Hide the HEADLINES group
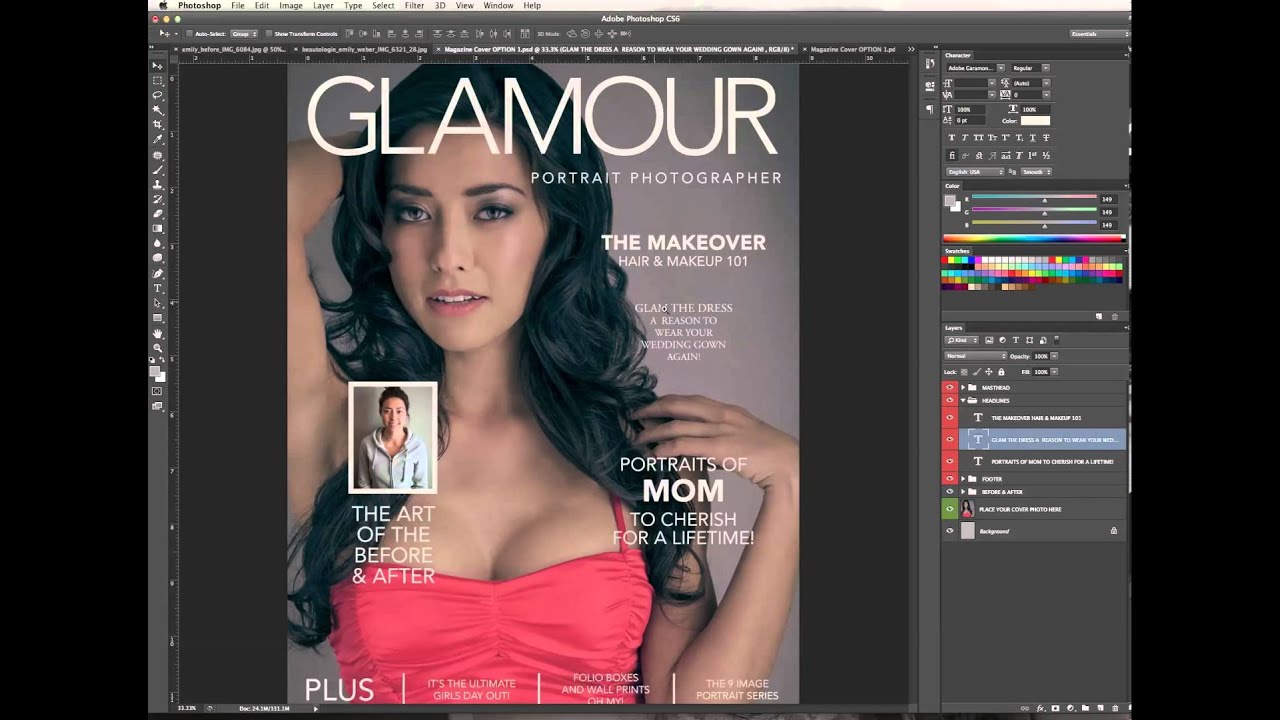Image resolution: width=1280 pixels, height=720 pixels. pos(950,401)
